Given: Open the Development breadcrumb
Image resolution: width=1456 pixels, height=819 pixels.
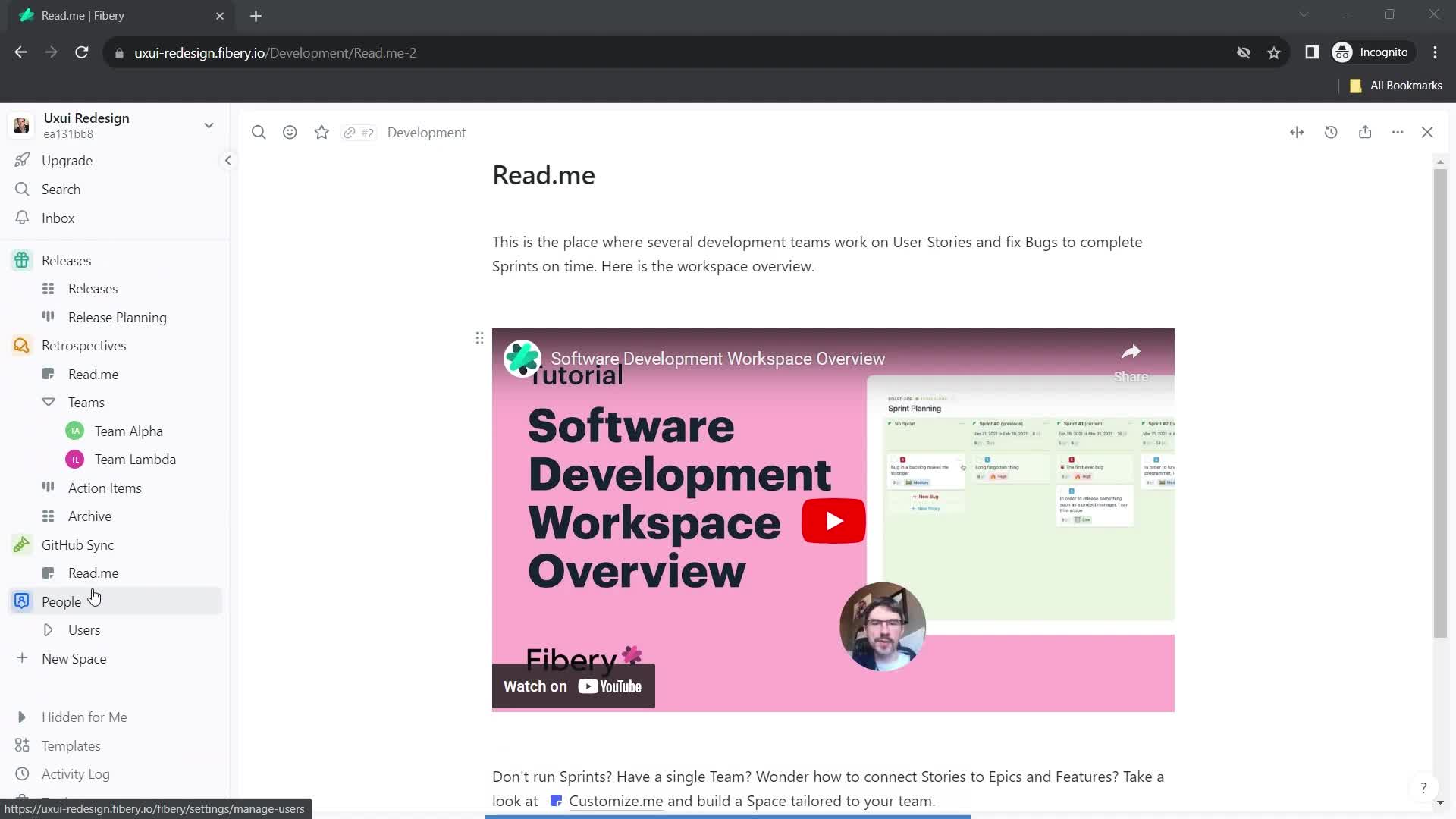Looking at the screenshot, I should coord(426,133).
